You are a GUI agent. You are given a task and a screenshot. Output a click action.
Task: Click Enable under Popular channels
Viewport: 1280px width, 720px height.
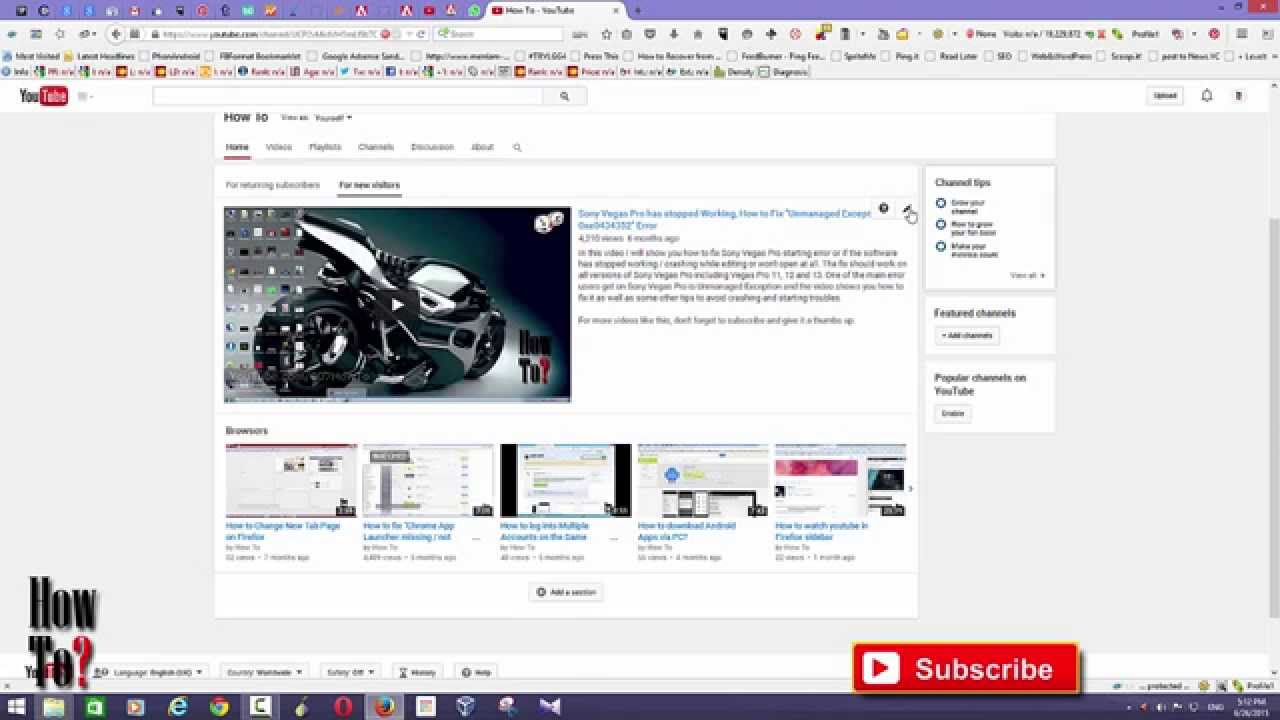point(953,414)
